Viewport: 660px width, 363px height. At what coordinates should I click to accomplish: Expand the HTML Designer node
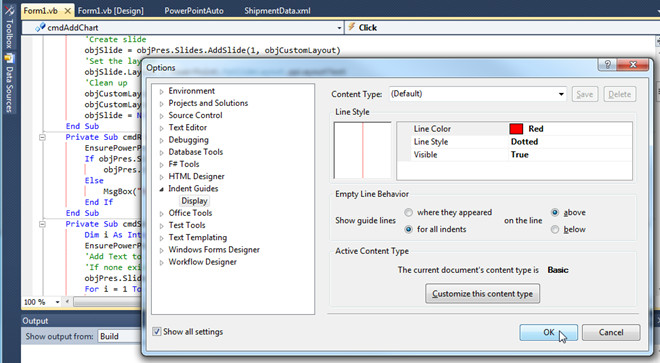click(x=161, y=177)
